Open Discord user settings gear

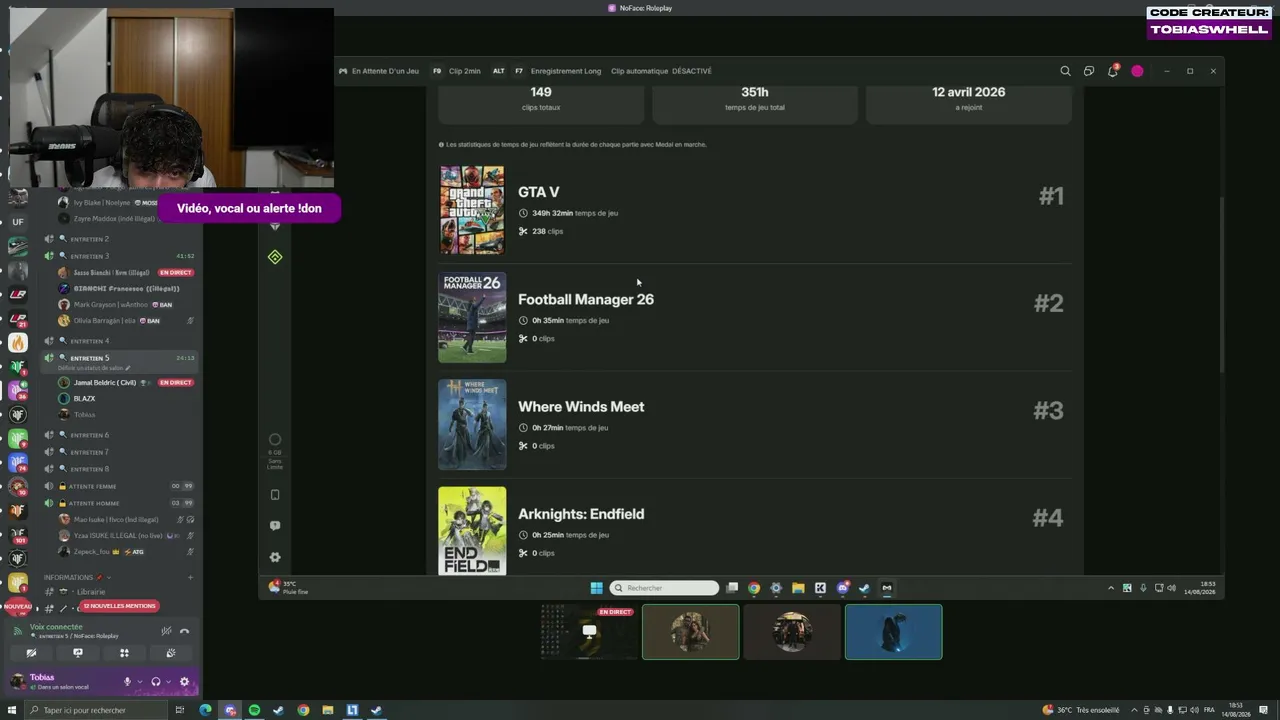click(184, 682)
